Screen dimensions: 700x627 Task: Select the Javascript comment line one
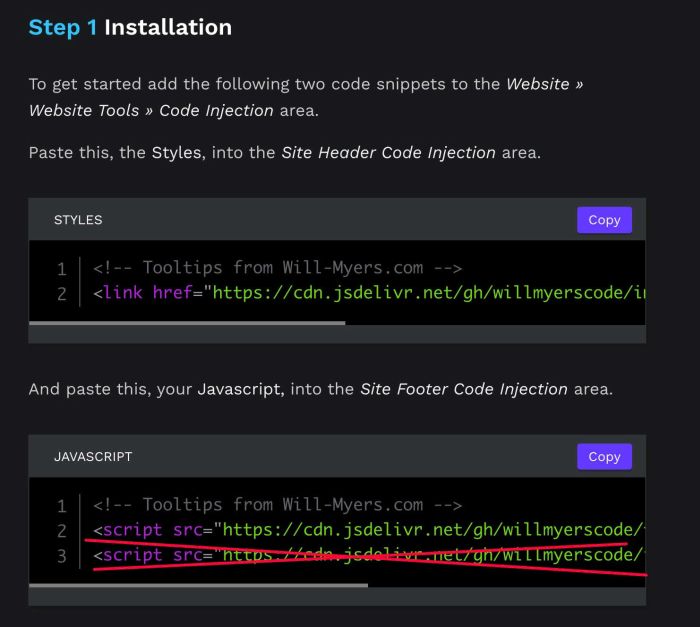pos(277,505)
